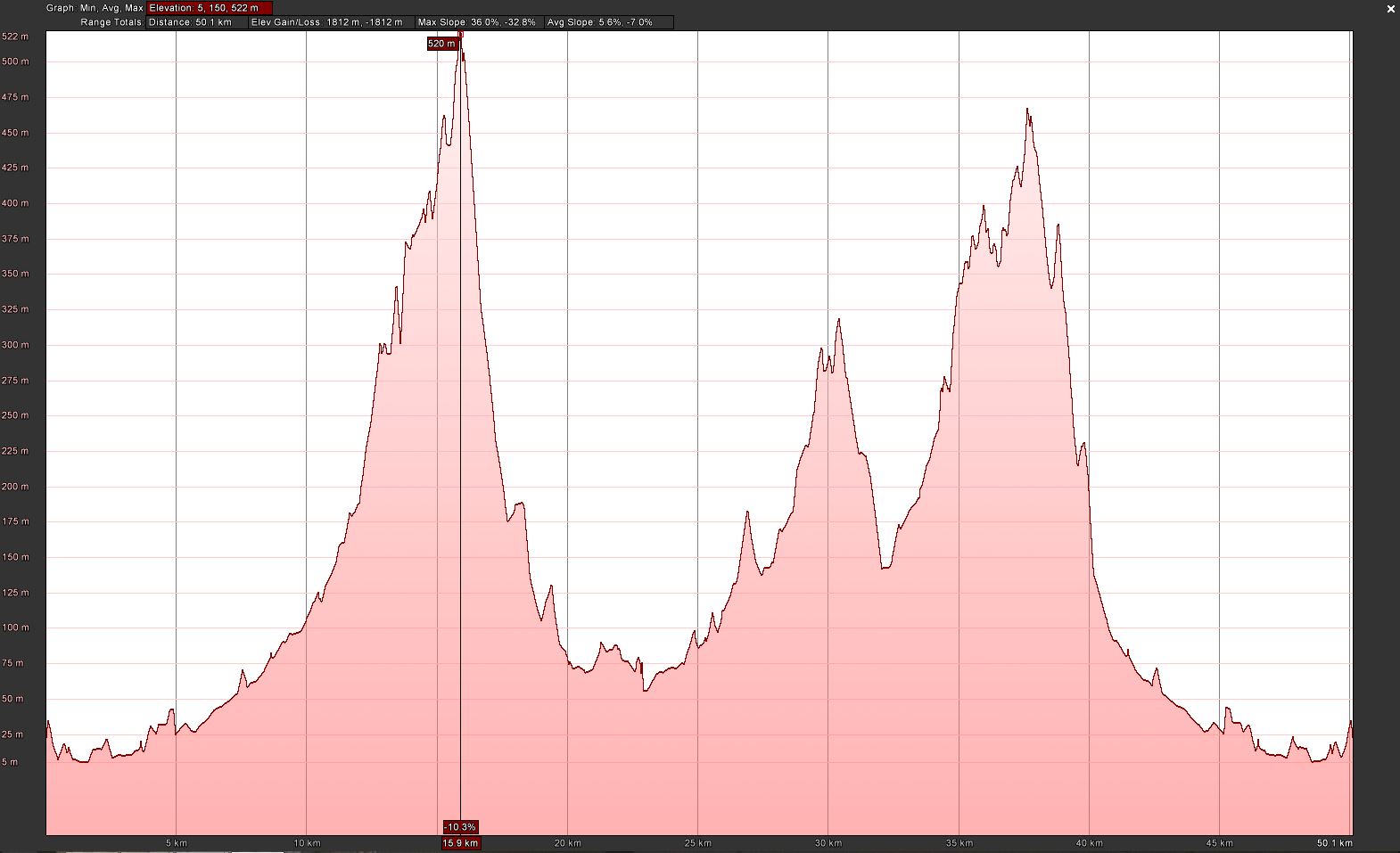The image size is (1400, 853).
Task: Click the 520 m cursor elevation label
Action: point(442,44)
